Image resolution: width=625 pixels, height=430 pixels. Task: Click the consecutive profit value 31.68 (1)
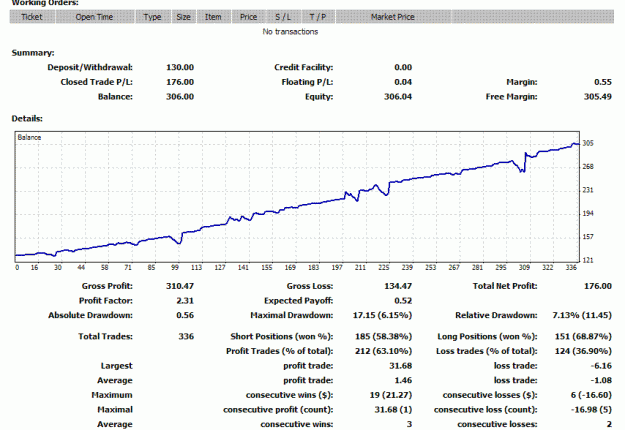393,410
